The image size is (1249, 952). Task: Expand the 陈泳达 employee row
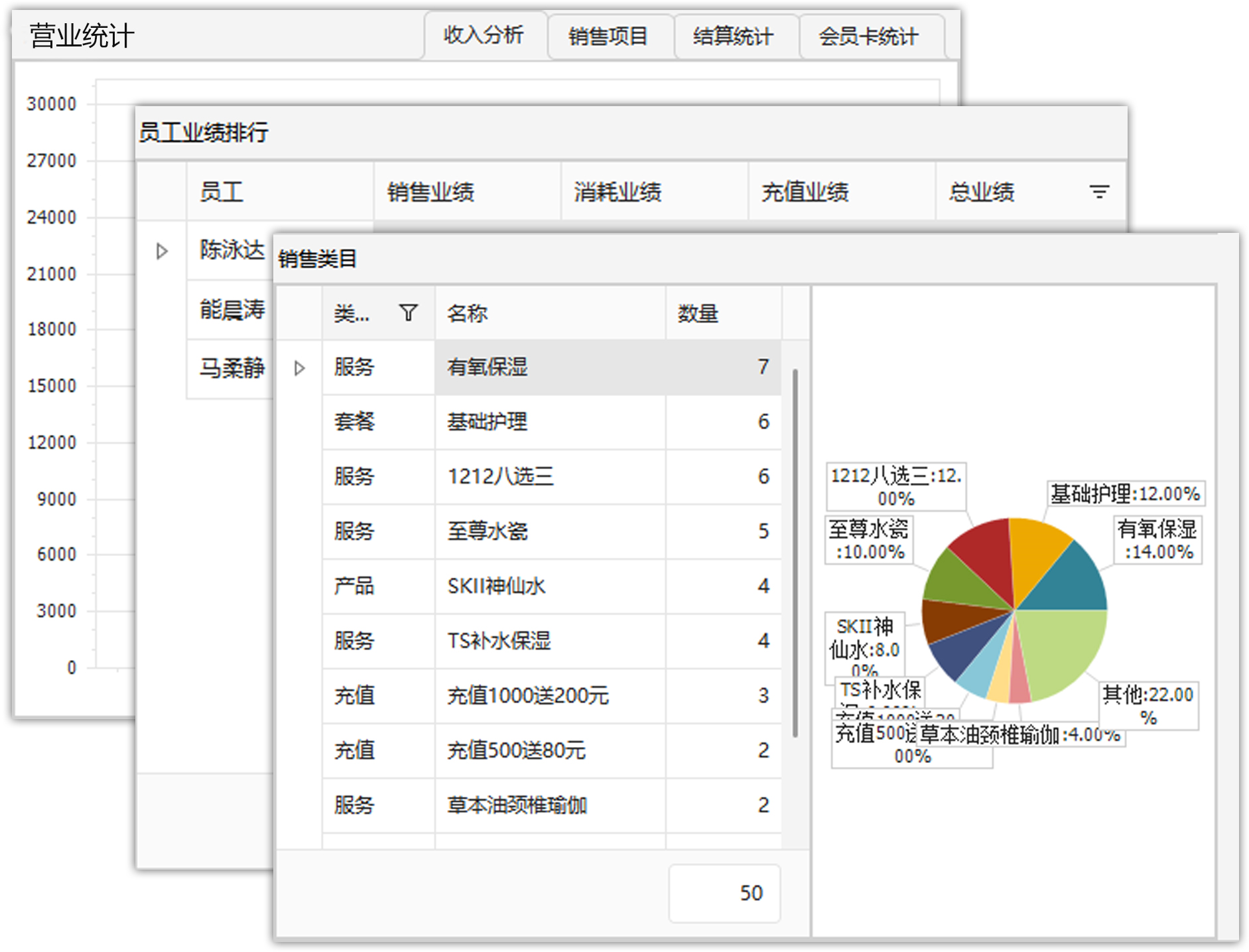[x=161, y=250]
